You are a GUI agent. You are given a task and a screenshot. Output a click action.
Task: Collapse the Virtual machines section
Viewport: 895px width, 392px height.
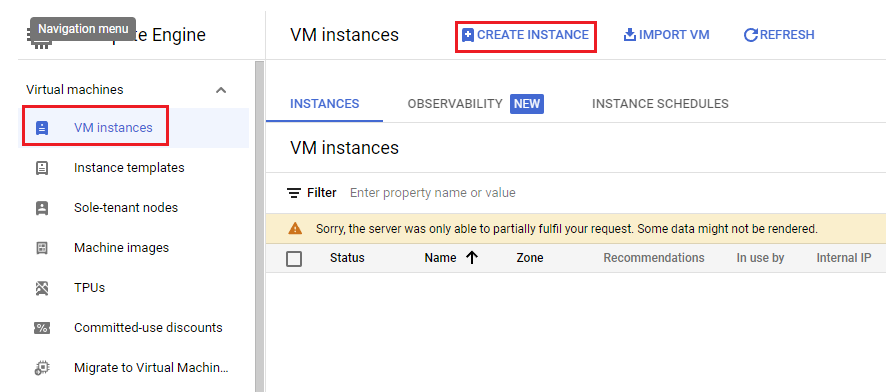pyautogui.click(x=221, y=90)
